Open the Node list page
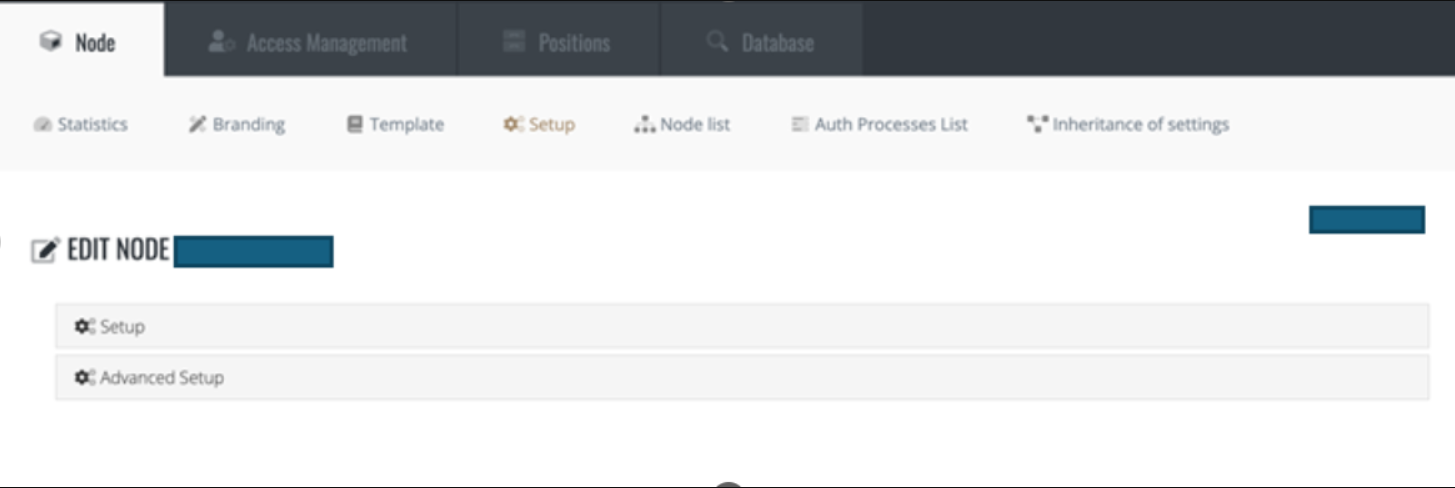This screenshot has height=488, width=1455. coord(683,125)
